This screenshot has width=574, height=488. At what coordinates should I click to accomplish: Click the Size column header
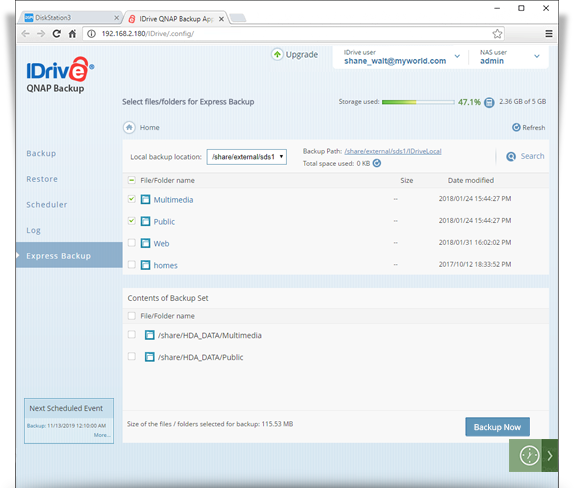point(406,180)
